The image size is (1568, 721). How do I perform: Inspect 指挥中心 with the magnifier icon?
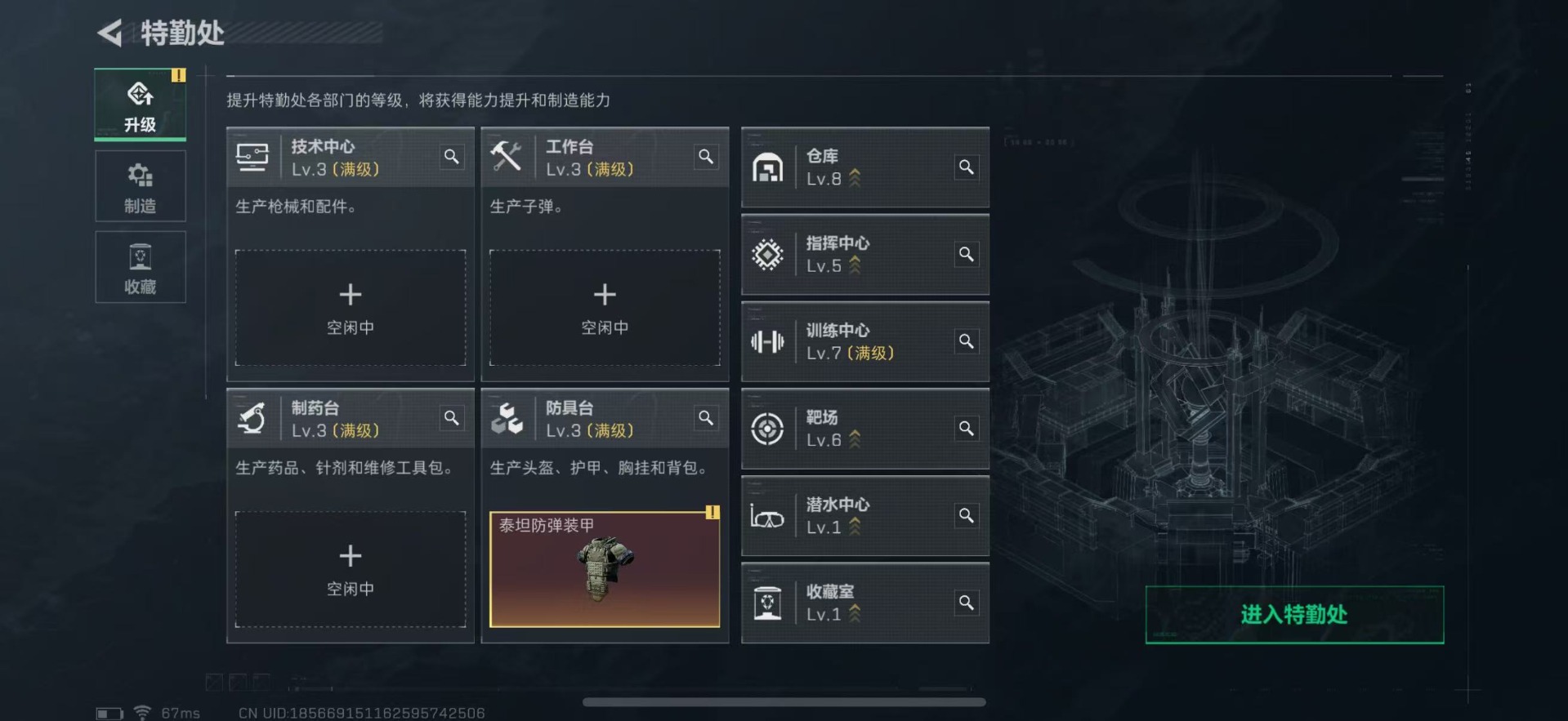(966, 255)
